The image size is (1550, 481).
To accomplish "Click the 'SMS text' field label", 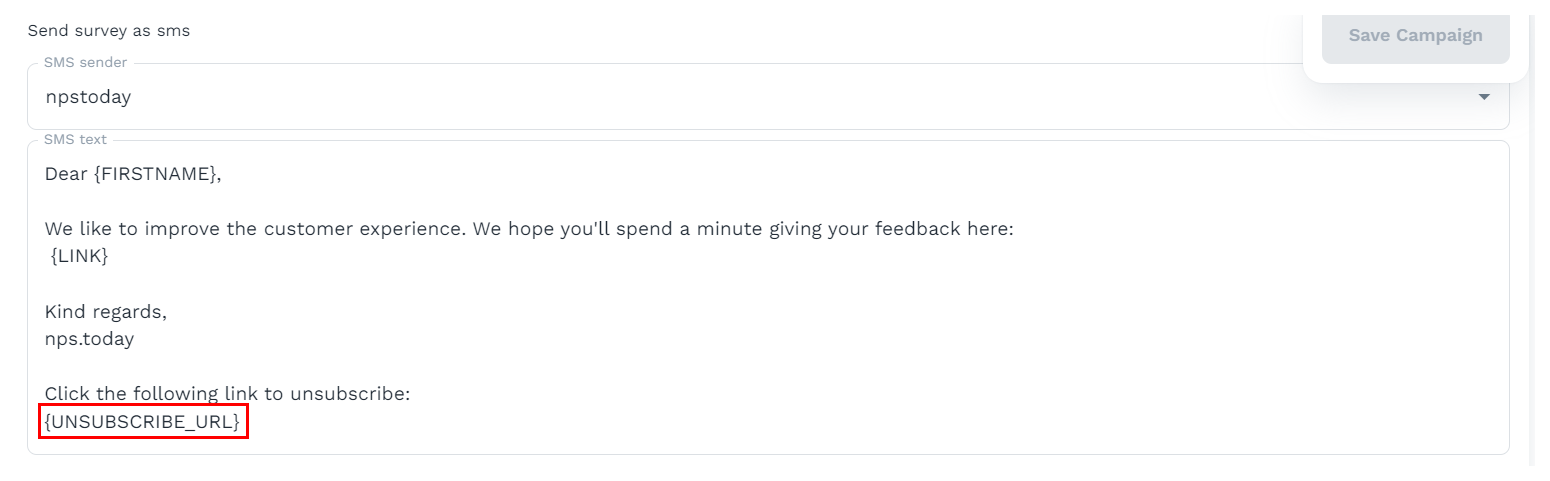I will click(75, 140).
